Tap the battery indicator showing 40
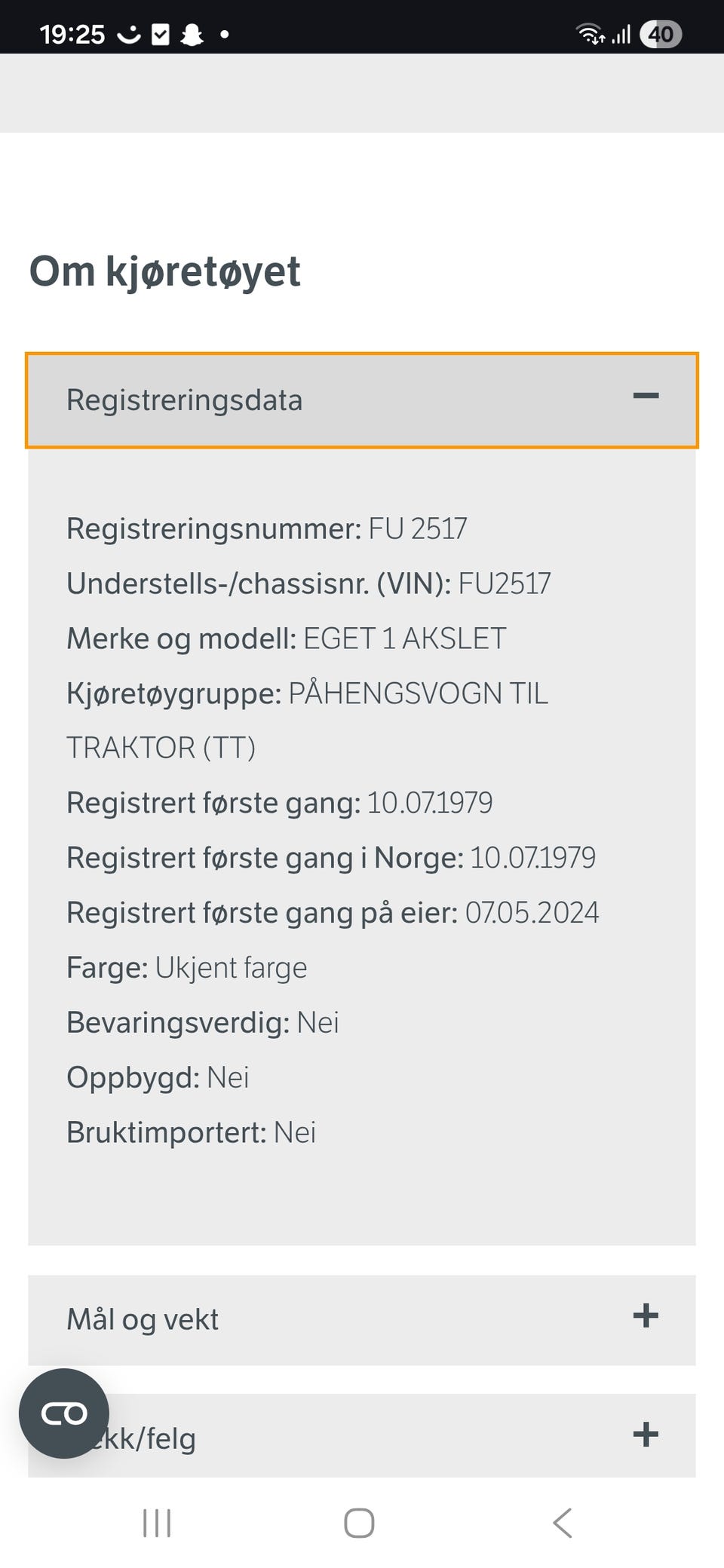 coord(661,35)
